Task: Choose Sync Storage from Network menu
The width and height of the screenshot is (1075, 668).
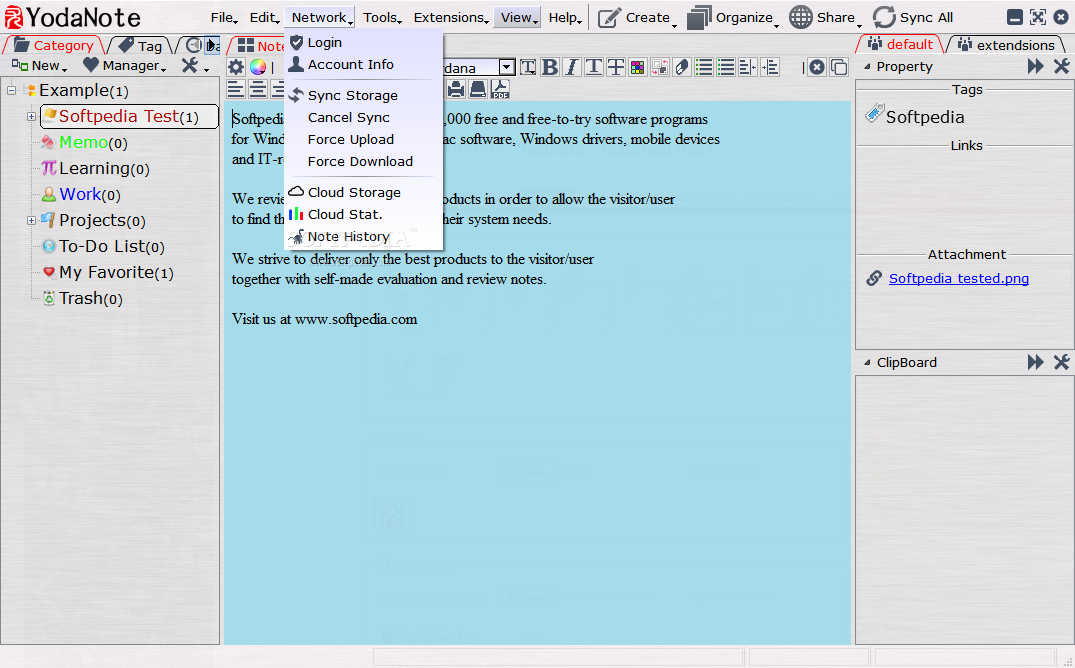Action: (x=363, y=95)
